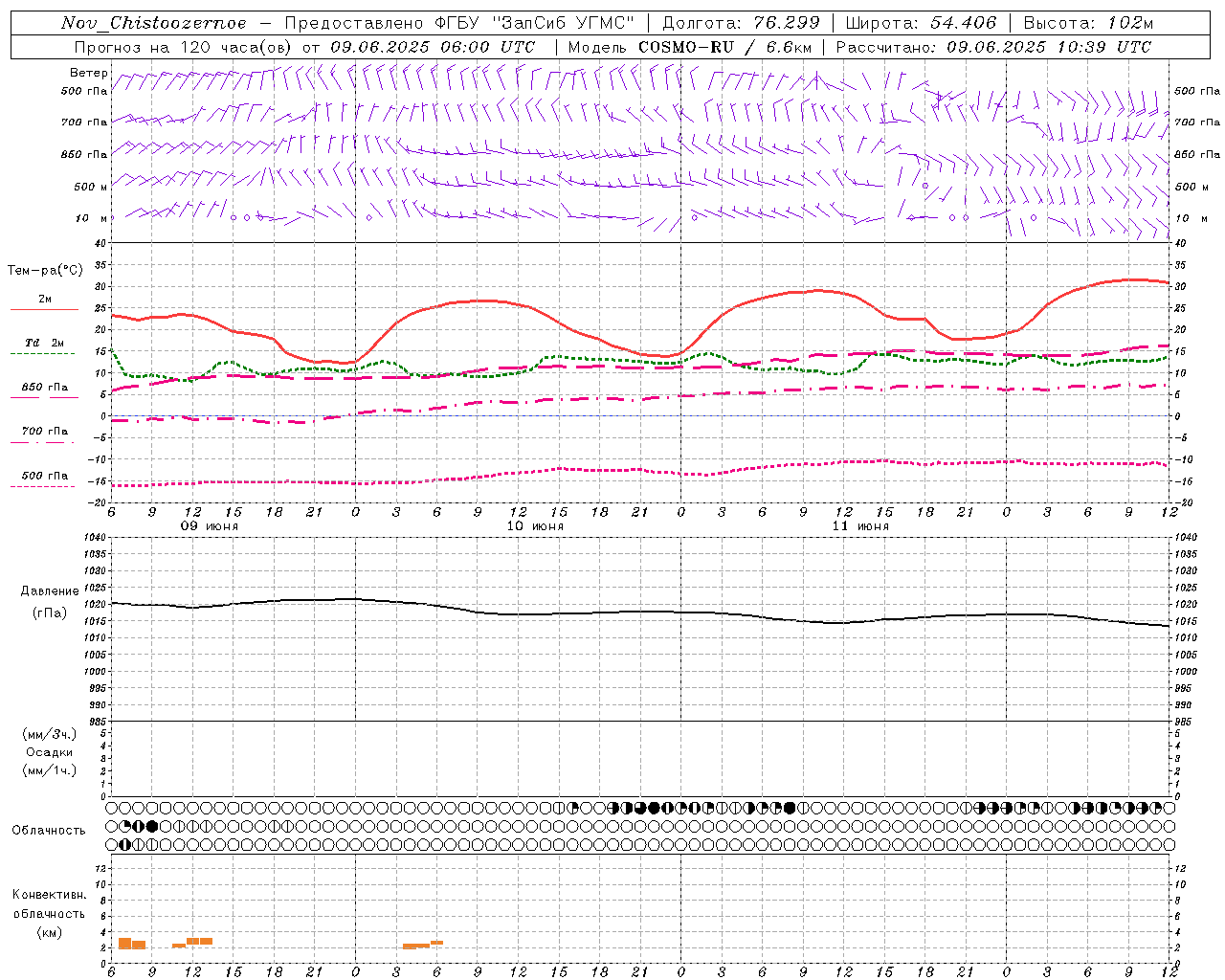Click the Nov_Chistoozernoe station title

click(x=153, y=23)
